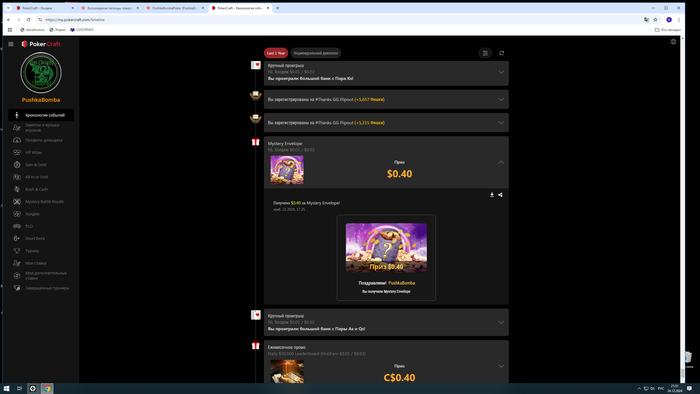This screenshot has width=700, height=394.
Task: Bookmark this page with star icon
Action: (x=655, y=20)
